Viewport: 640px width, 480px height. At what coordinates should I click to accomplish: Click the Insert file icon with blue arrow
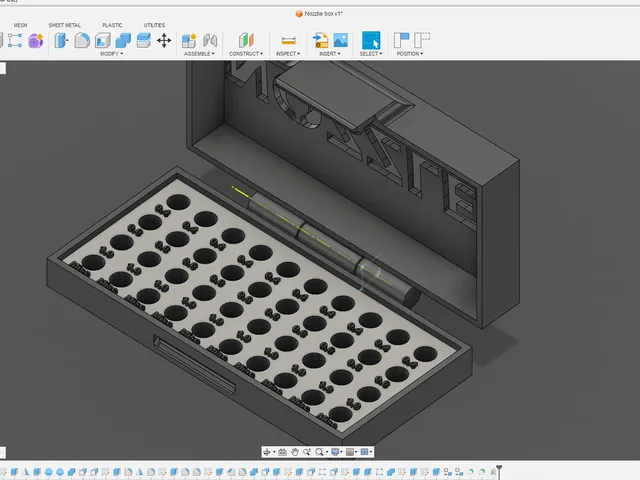[320, 40]
